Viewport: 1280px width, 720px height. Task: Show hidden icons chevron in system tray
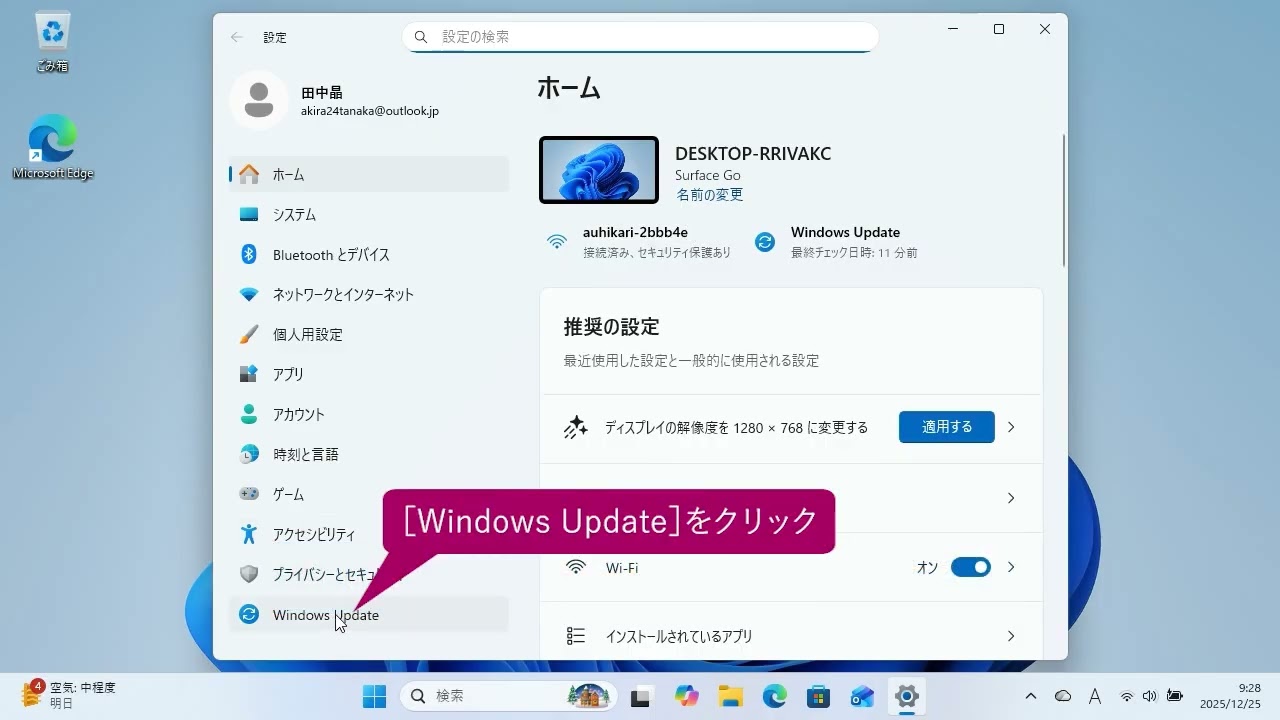[1031, 696]
